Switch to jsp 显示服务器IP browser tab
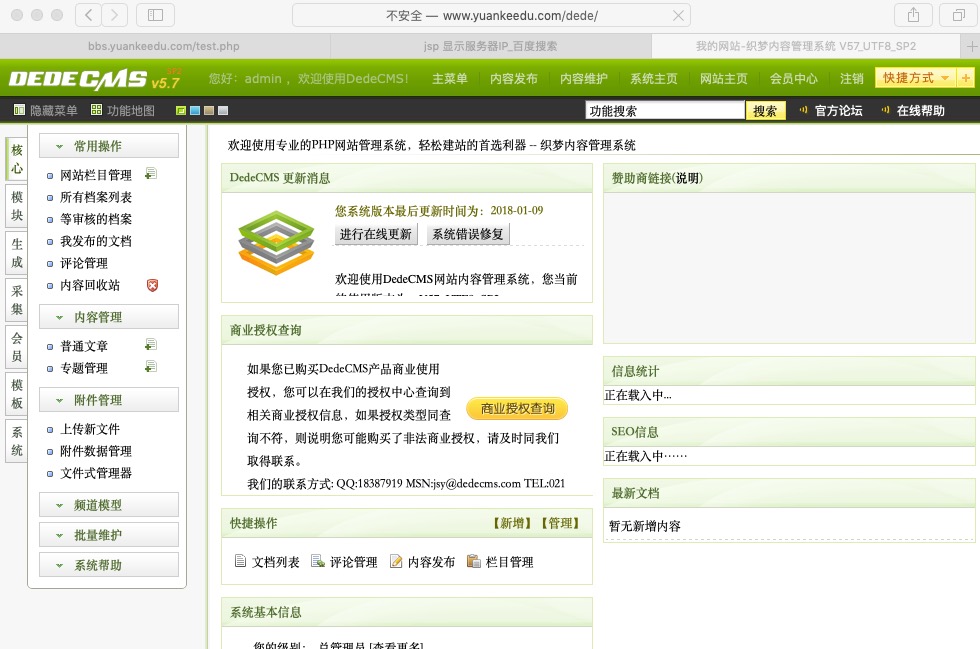This screenshot has height=649, width=980. click(x=491, y=46)
